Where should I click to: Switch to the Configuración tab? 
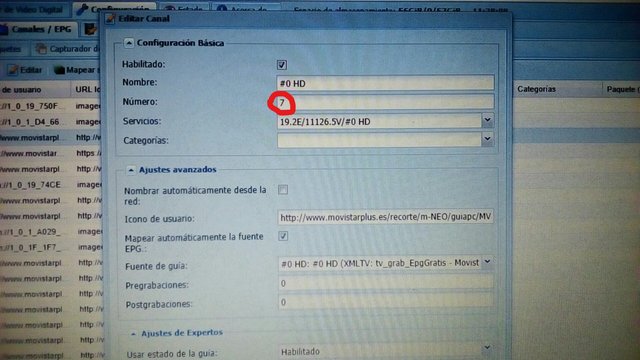[114, 9]
